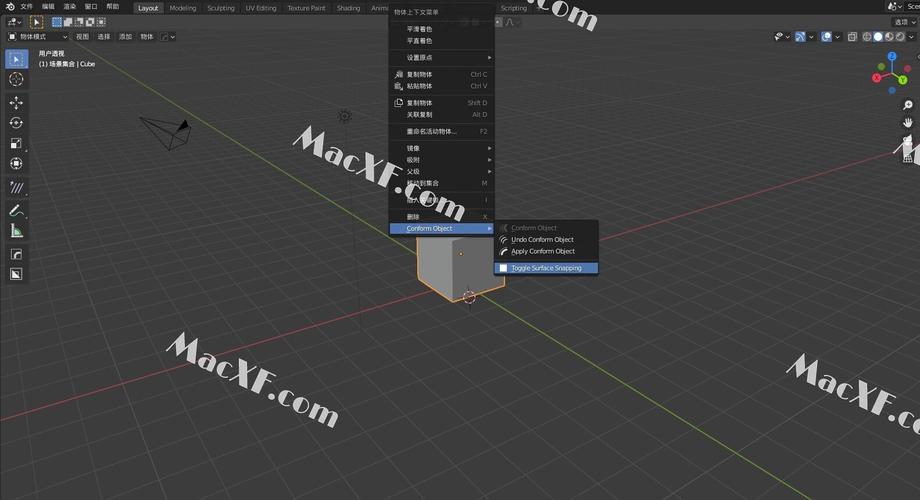The width and height of the screenshot is (920, 500).
Task: Choose 平滑着色 in context menu
Action: click(x=442, y=29)
